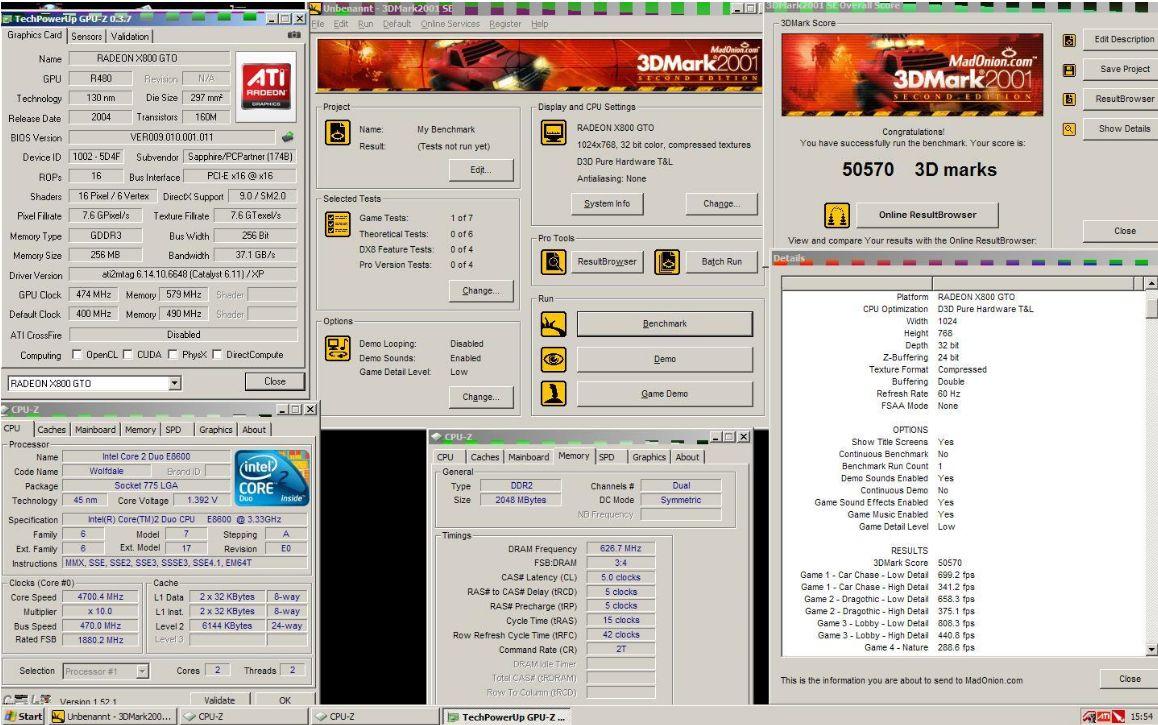Click the Show Details button
This screenshot has width=1158, height=725.
point(1123,128)
